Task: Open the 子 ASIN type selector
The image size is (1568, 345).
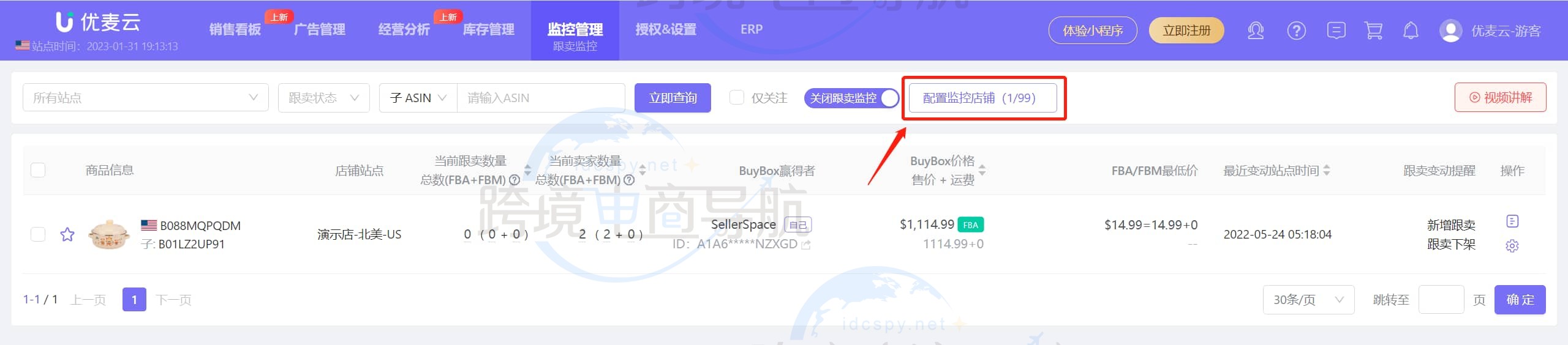Action: pyautogui.click(x=418, y=97)
